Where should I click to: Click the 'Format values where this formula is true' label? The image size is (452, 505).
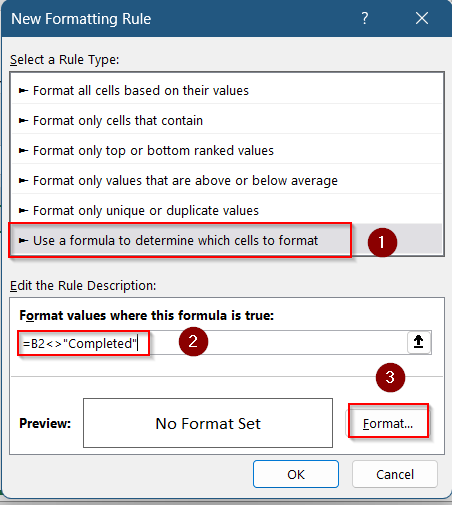147,315
